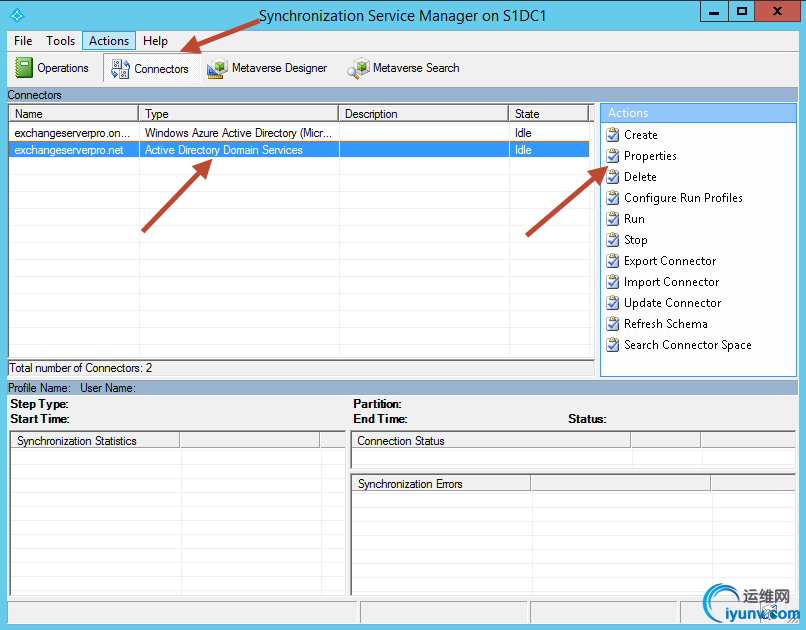
Task: Click the icon beside Export Connector
Action: (613, 261)
